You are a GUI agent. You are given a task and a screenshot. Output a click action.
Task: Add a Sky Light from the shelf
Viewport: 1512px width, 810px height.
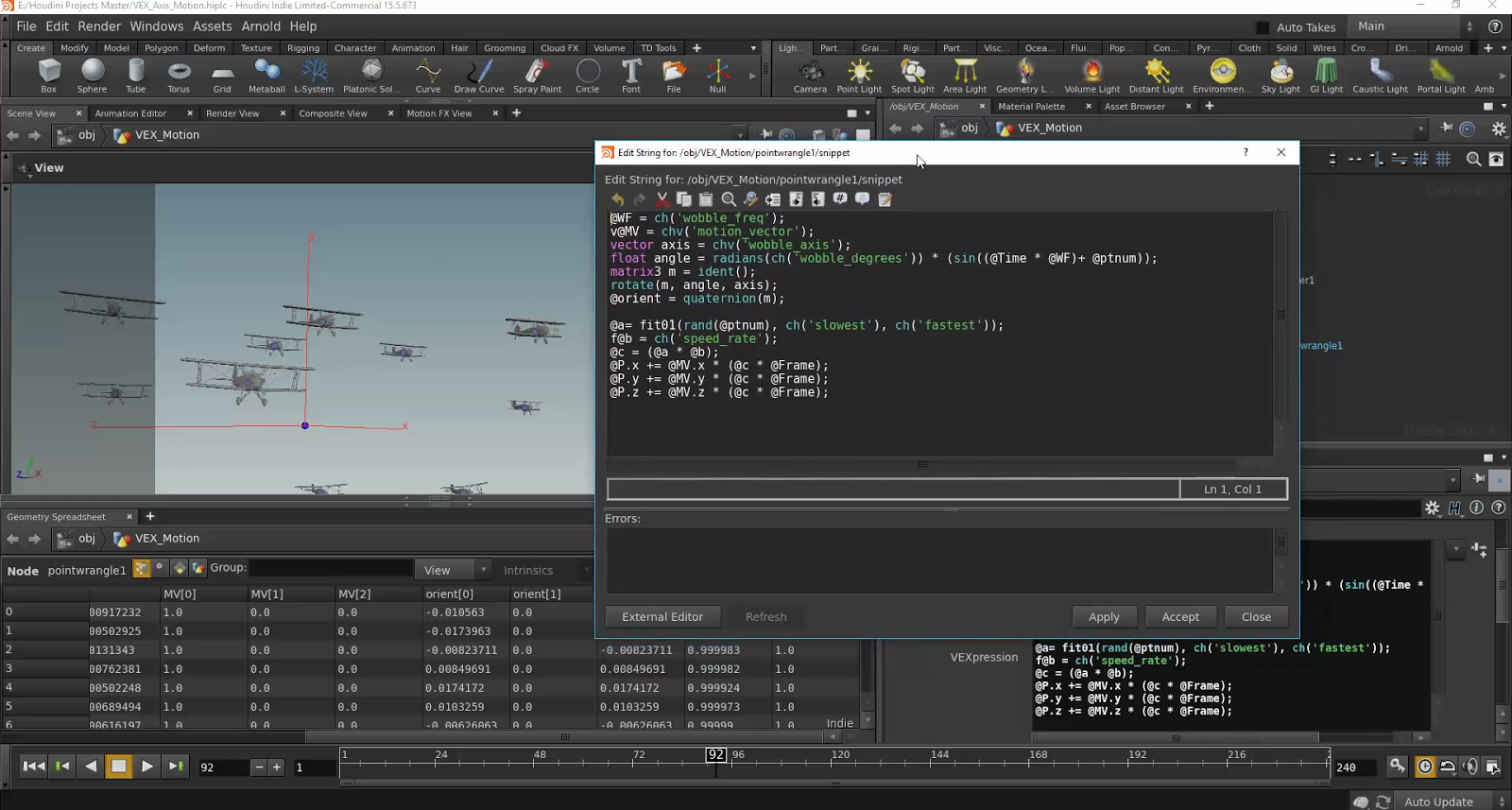point(1280,76)
